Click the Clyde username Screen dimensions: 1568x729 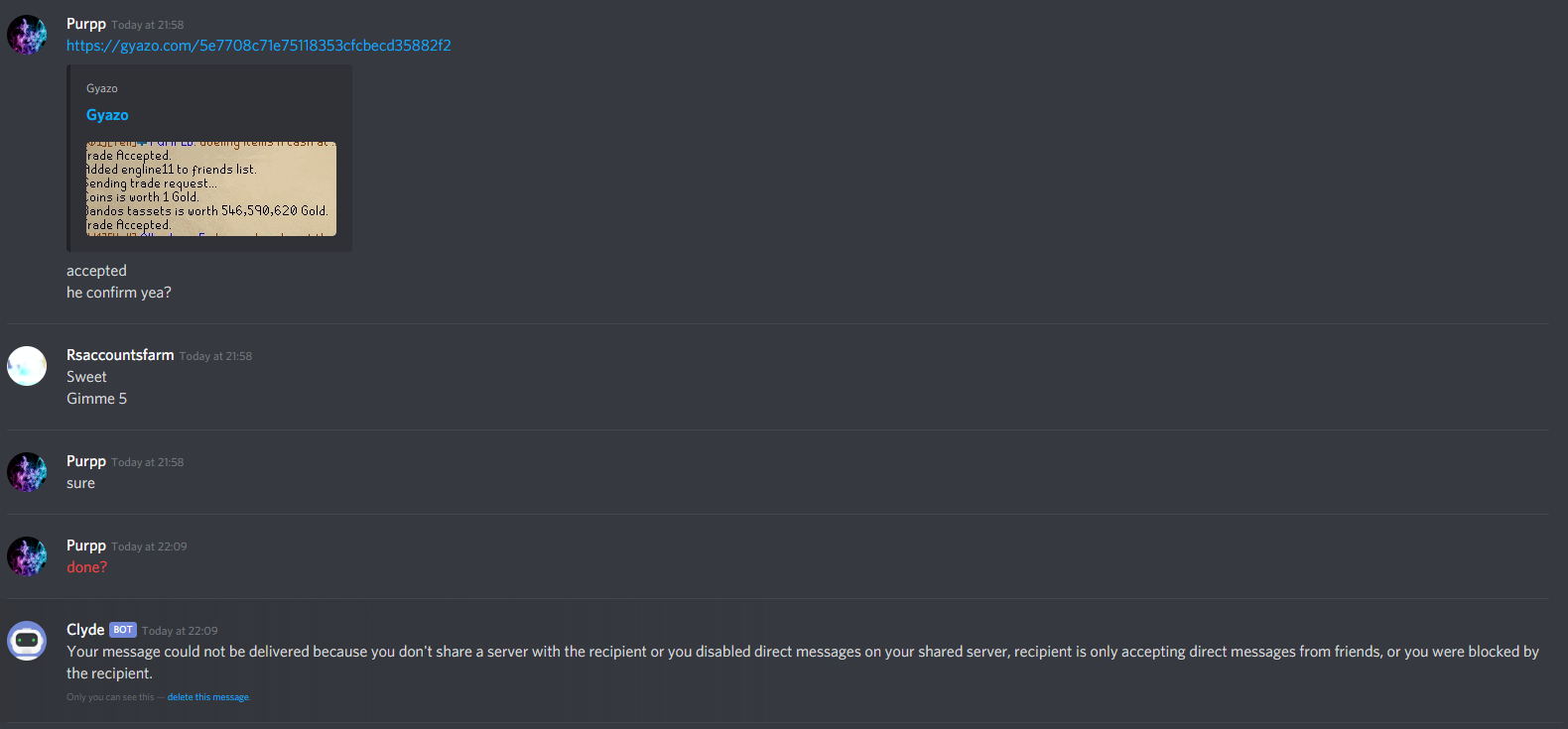click(85, 630)
